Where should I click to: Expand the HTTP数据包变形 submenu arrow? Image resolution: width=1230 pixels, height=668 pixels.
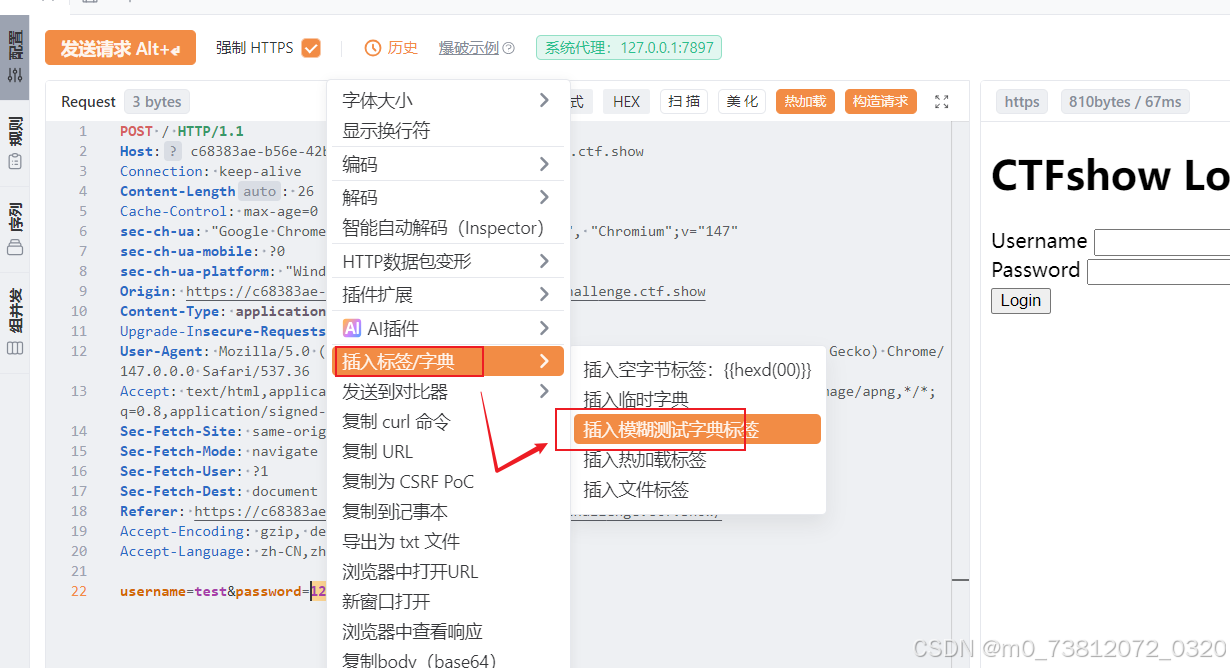point(544,261)
